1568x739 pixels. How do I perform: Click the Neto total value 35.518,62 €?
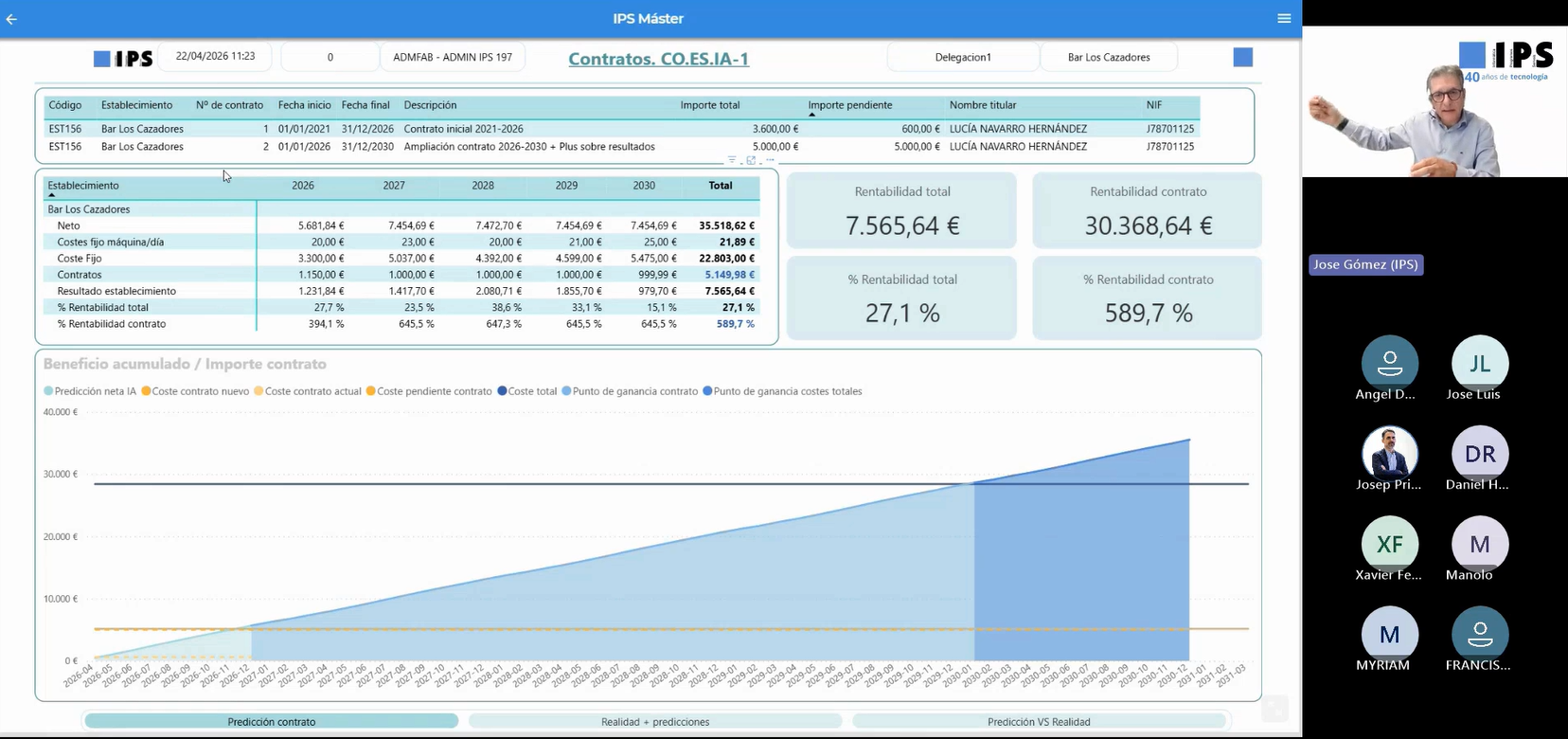coord(727,225)
